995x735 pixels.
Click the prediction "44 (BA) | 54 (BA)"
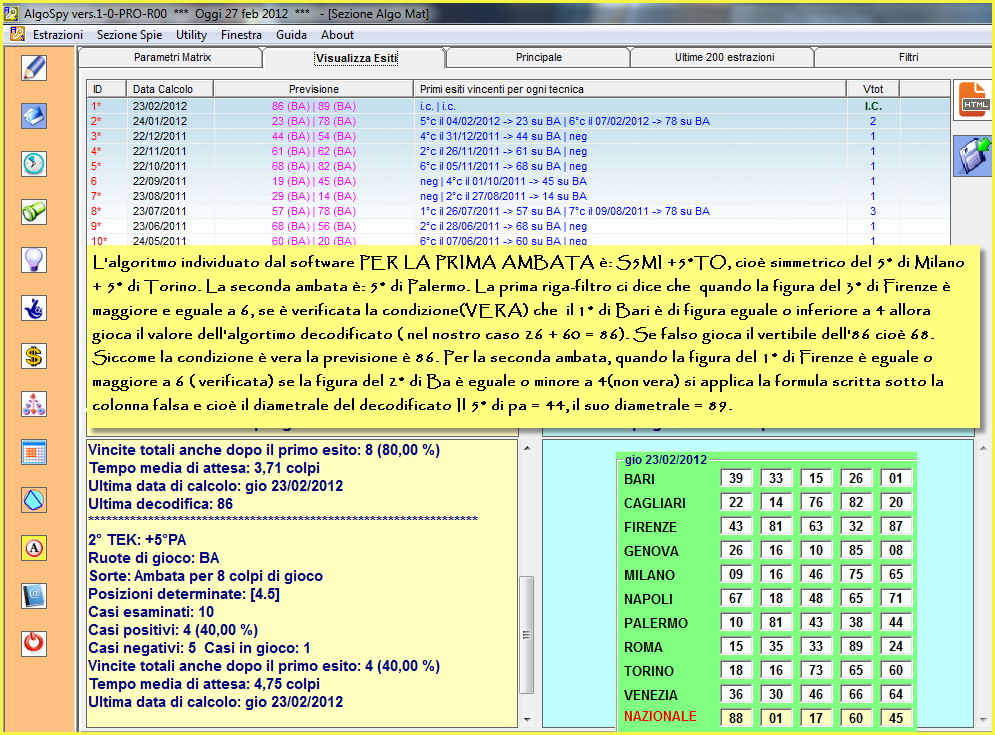tap(313, 136)
